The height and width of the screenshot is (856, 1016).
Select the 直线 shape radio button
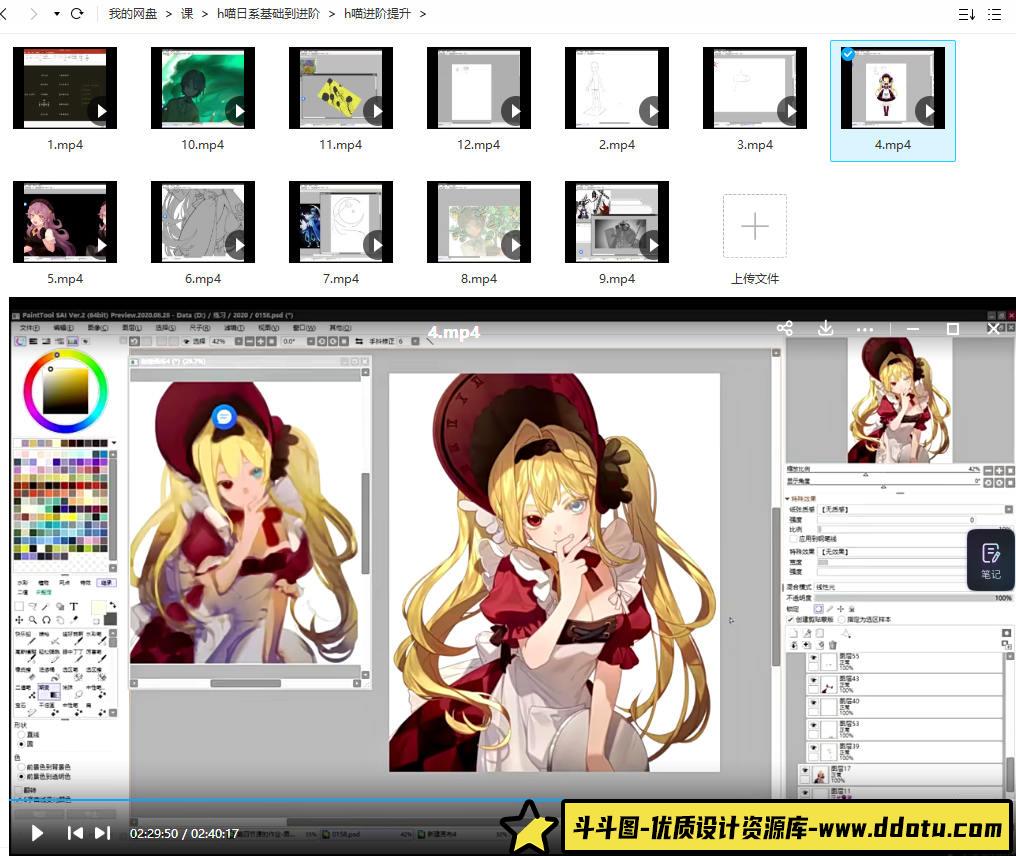(21, 735)
